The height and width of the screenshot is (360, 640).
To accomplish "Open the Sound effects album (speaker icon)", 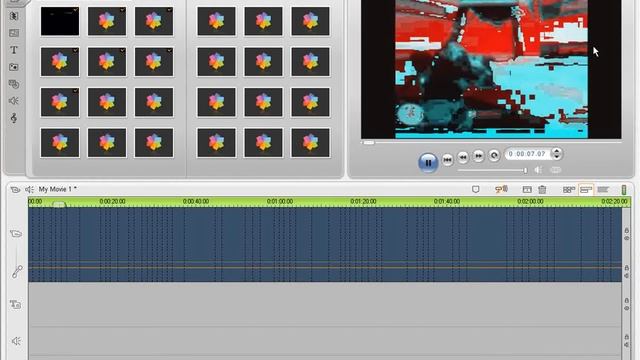I will [13, 101].
